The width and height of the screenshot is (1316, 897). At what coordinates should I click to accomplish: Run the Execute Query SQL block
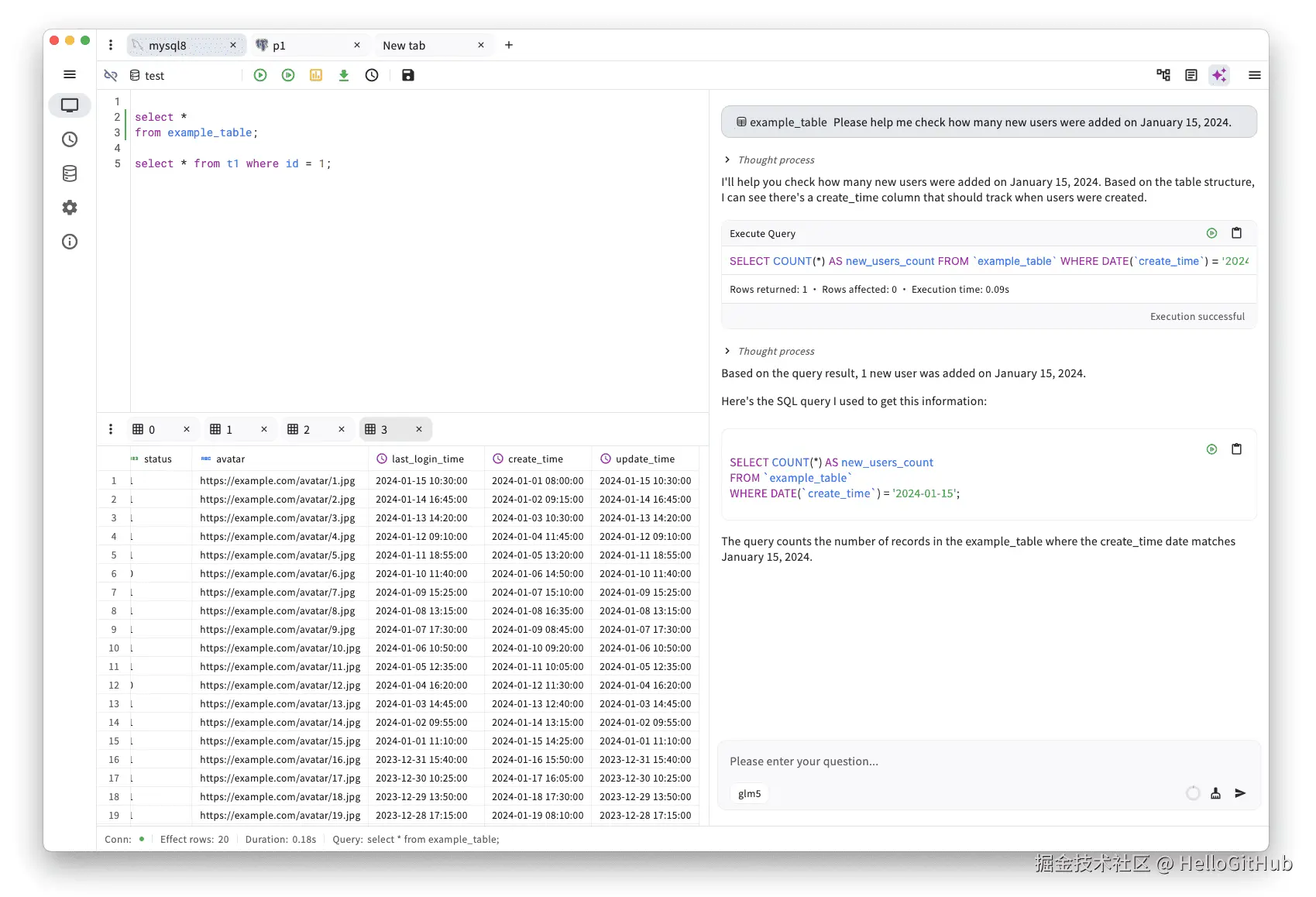point(1211,233)
